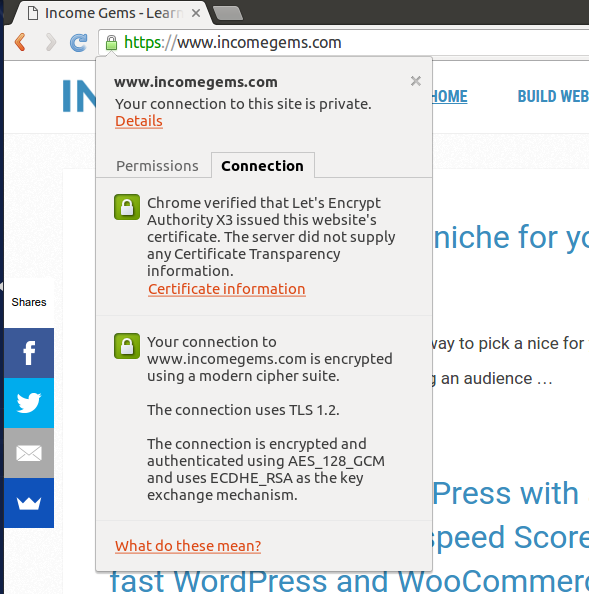Click the forward navigation arrow
Image resolution: width=589 pixels, height=594 pixels.
(50, 42)
